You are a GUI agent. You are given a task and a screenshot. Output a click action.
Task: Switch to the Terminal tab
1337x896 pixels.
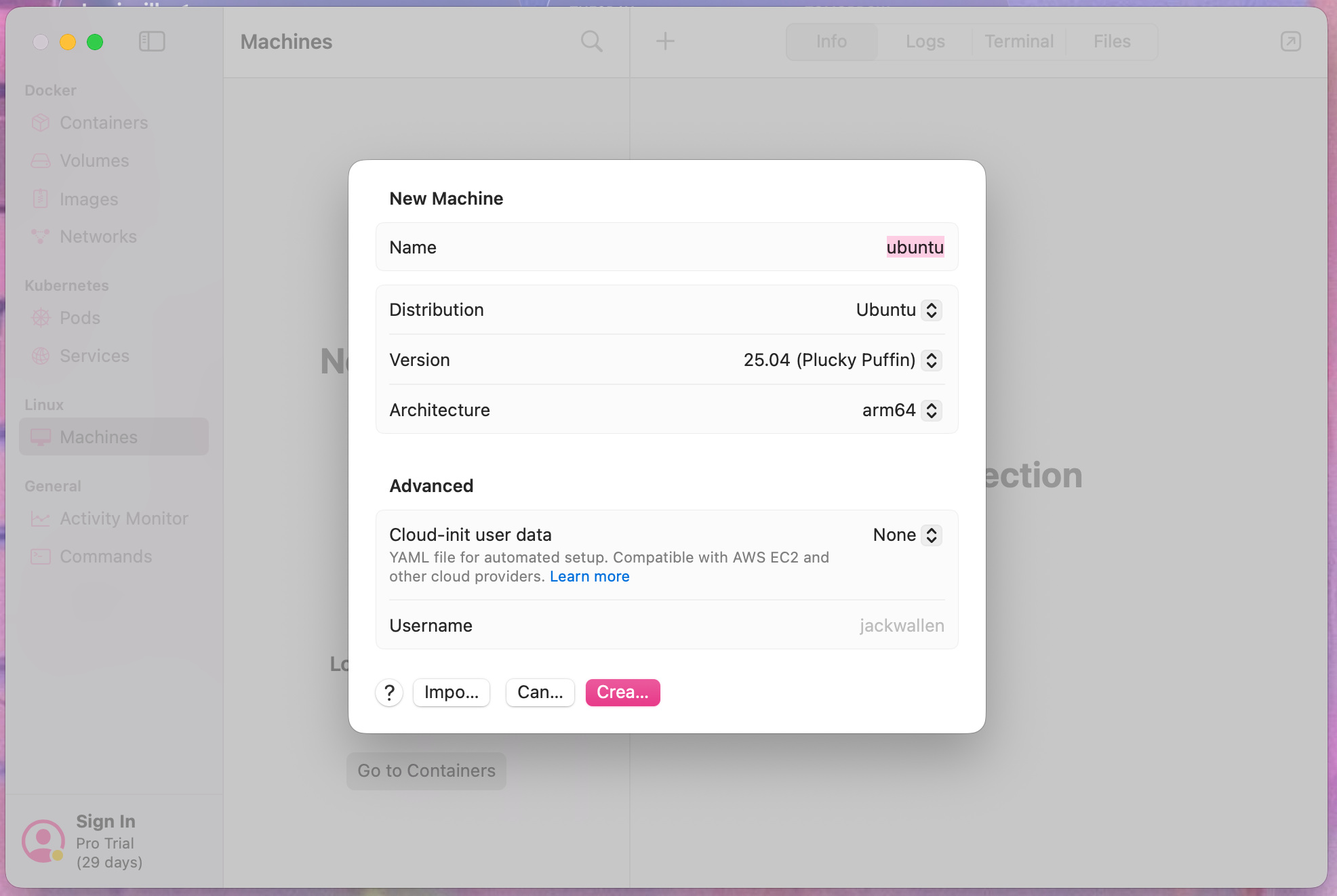click(1018, 41)
